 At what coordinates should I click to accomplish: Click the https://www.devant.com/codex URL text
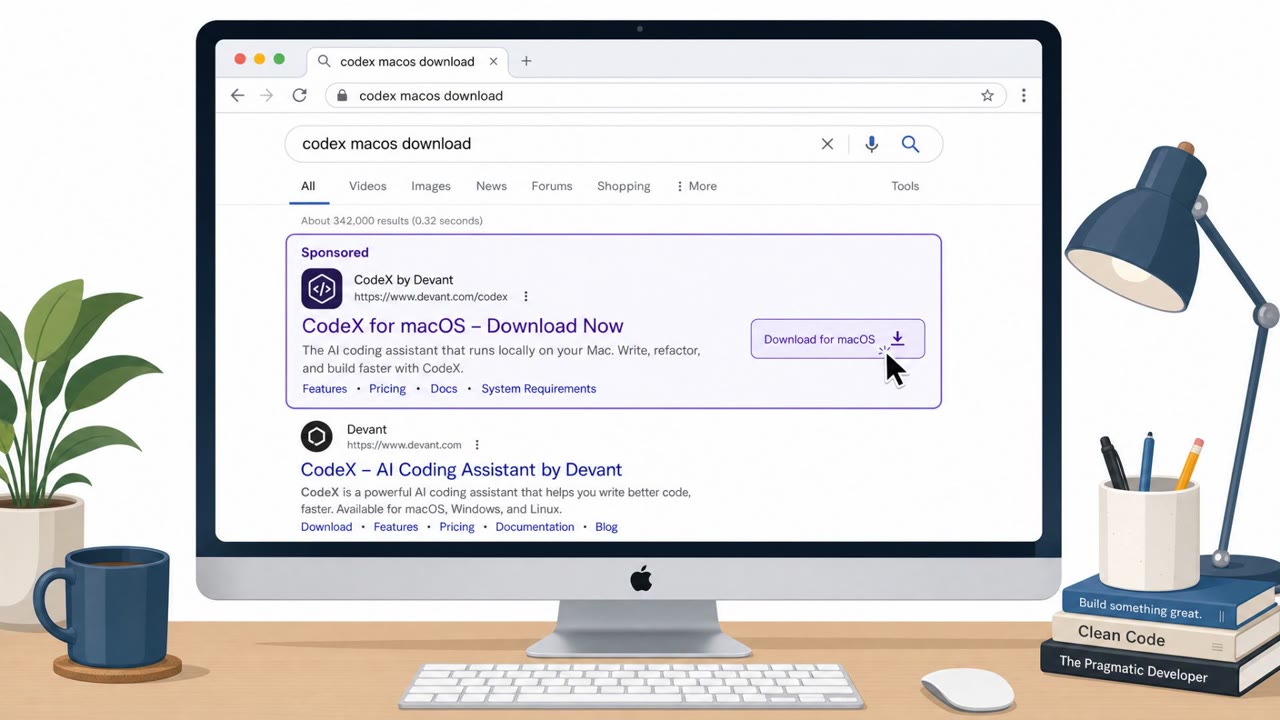pyautogui.click(x=431, y=297)
